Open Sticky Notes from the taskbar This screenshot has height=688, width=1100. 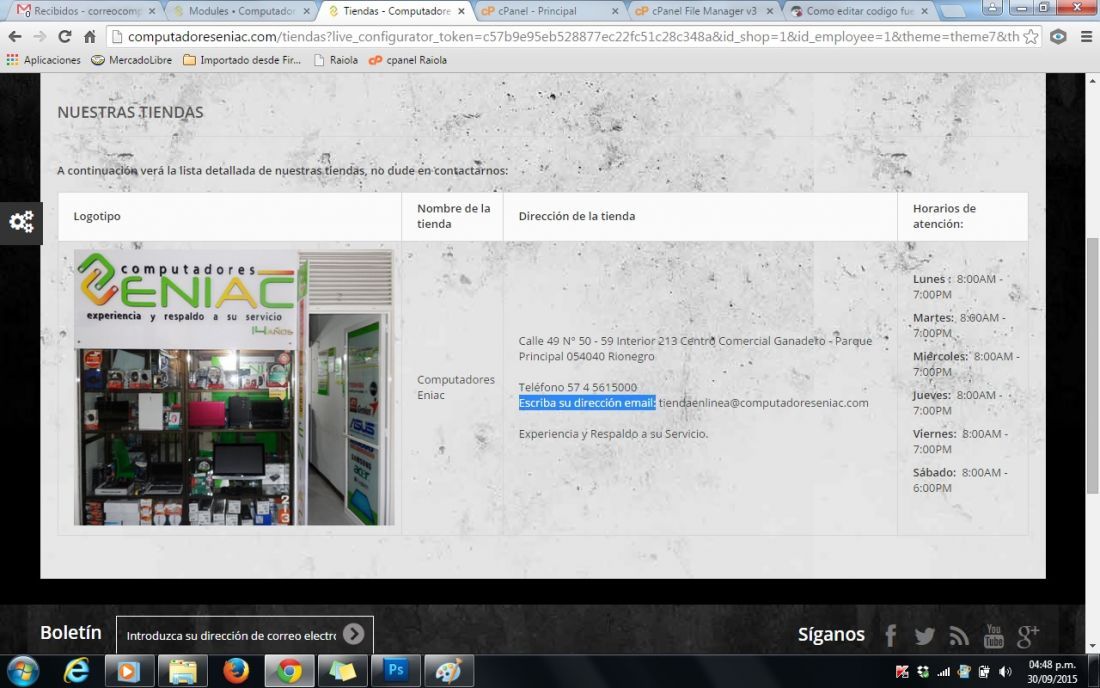pos(342,671)
